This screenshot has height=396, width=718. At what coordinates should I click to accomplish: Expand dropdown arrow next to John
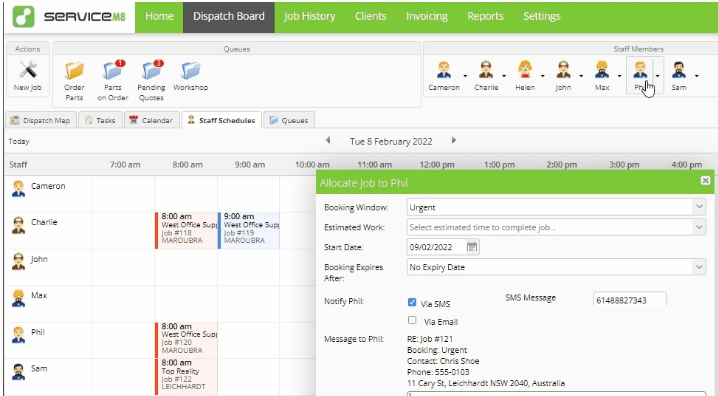pos(581,76)
